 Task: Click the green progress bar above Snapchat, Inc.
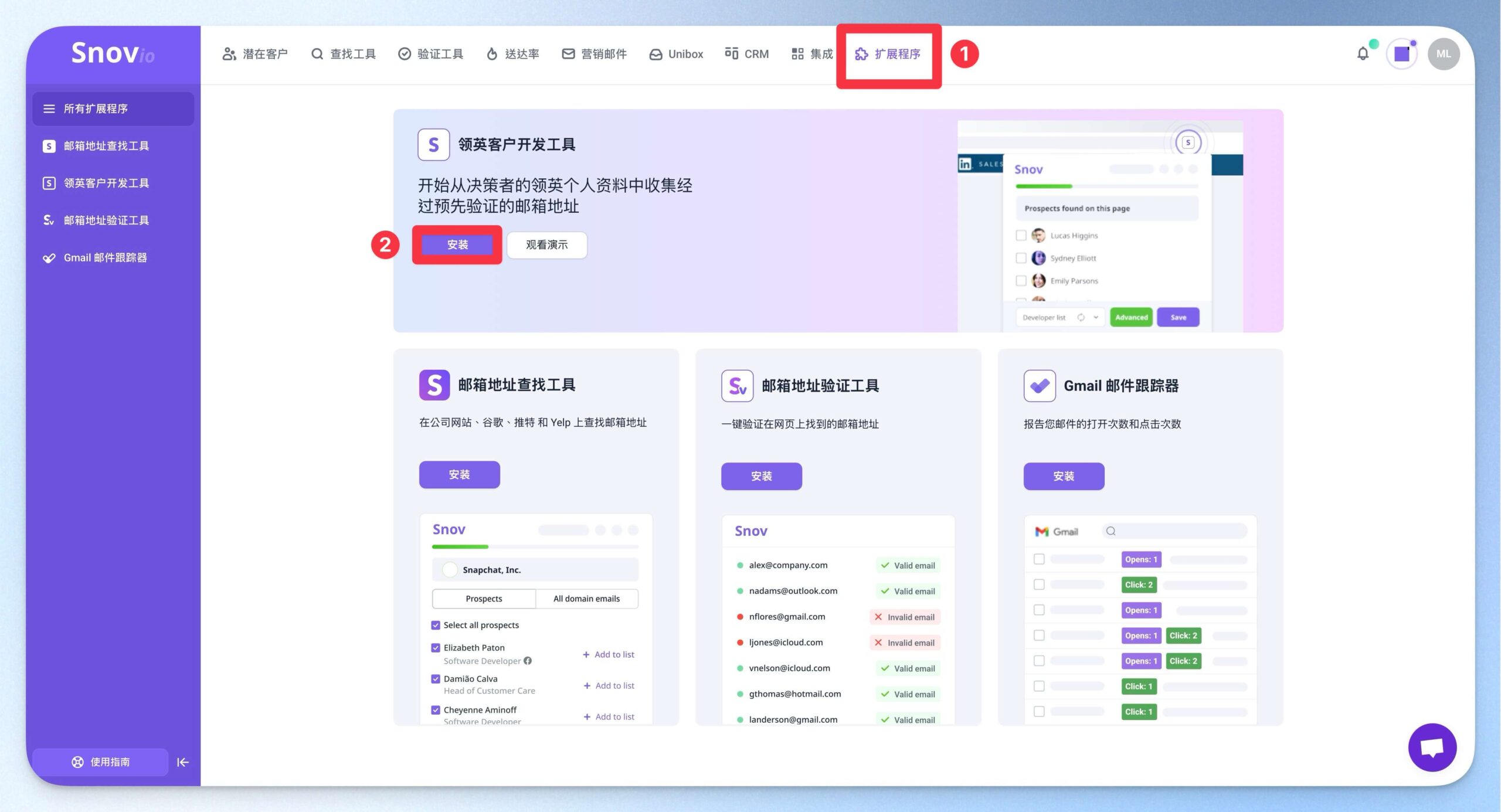point(460,547)
